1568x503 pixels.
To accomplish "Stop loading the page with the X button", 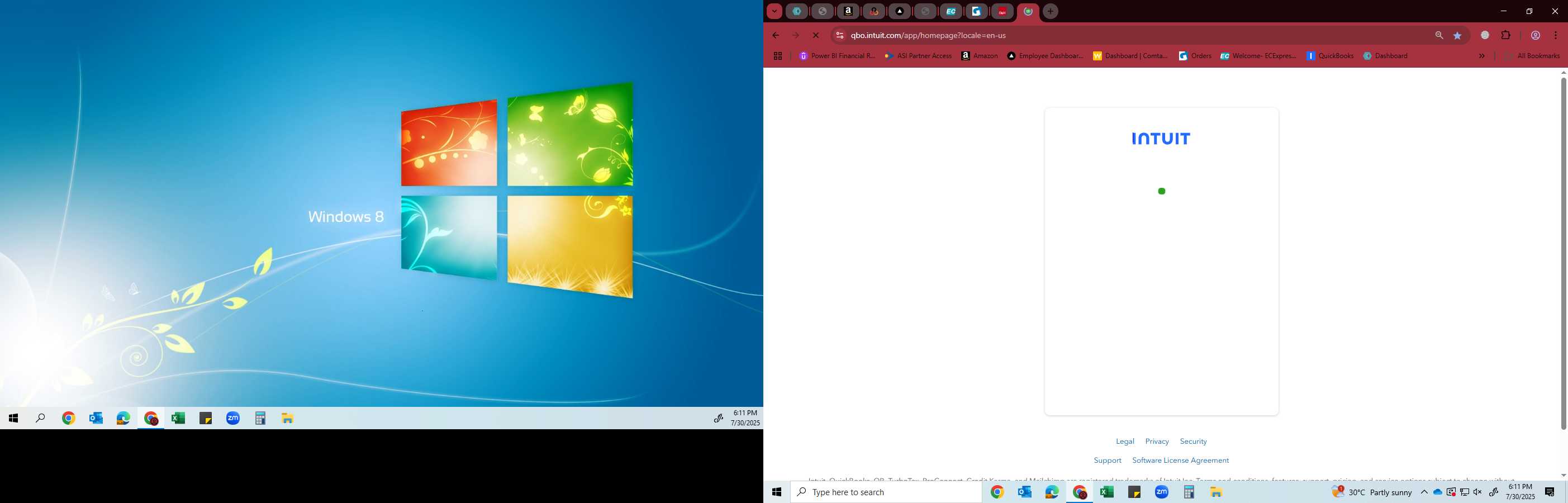I will (x=816, y=35).
